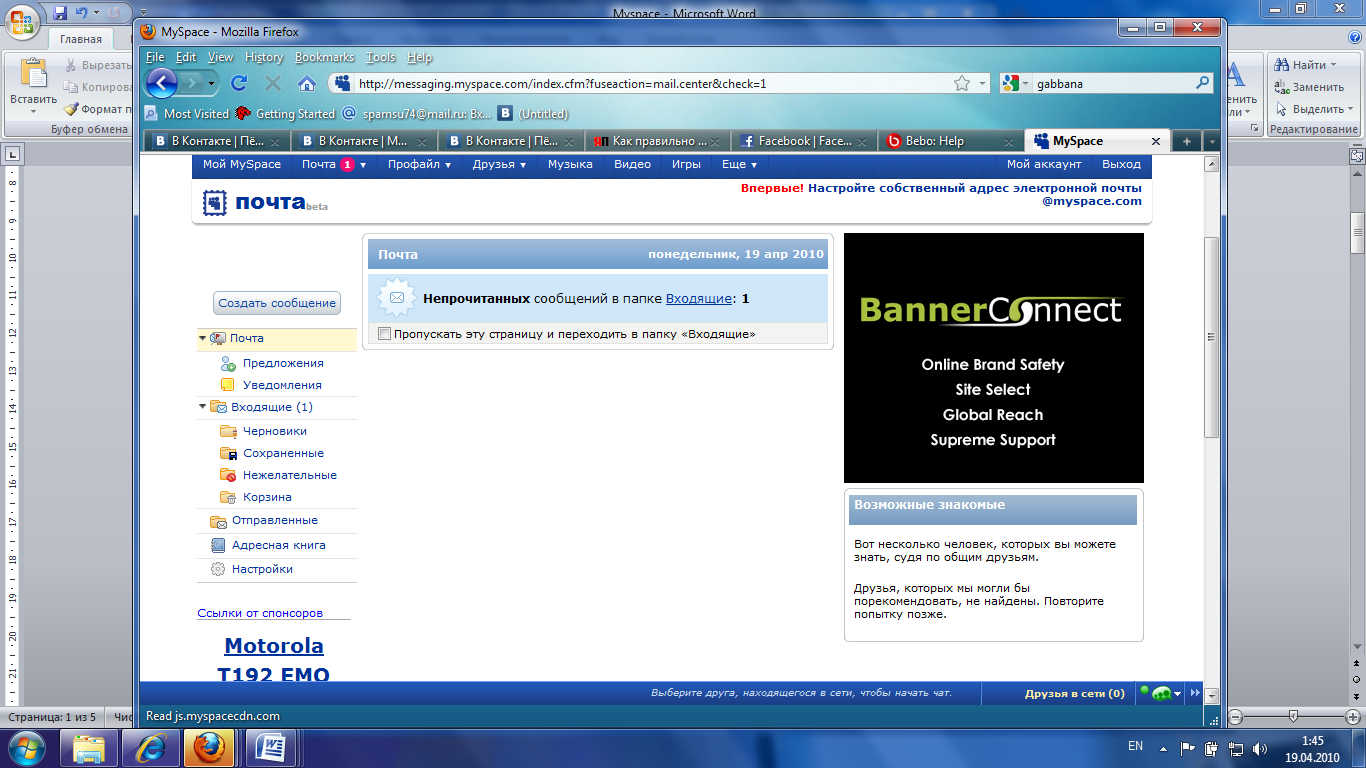Click the Корзина trash folder icon
1366x768 pixels.
coord(227,497)
